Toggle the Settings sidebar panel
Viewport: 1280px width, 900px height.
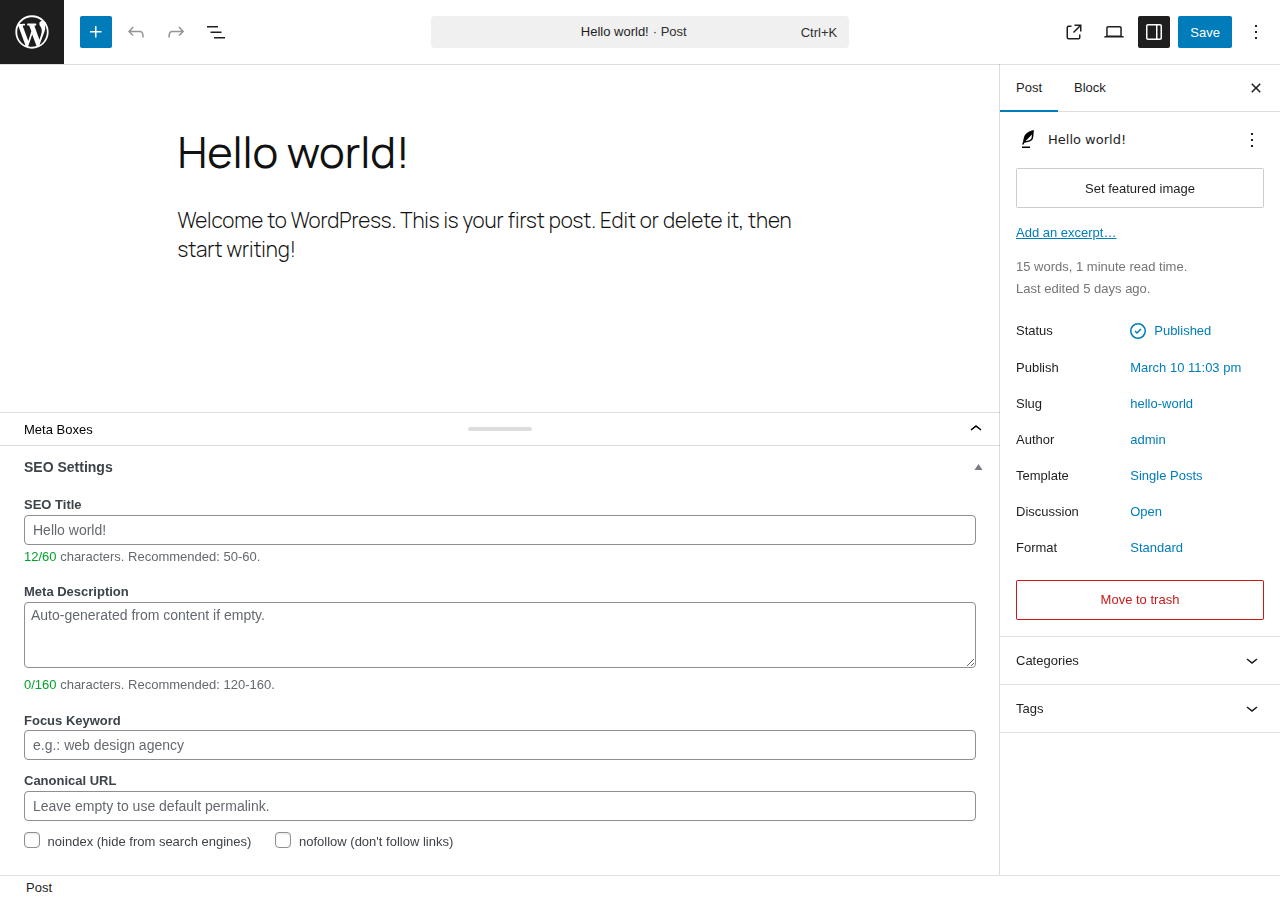pos(1153,31)
